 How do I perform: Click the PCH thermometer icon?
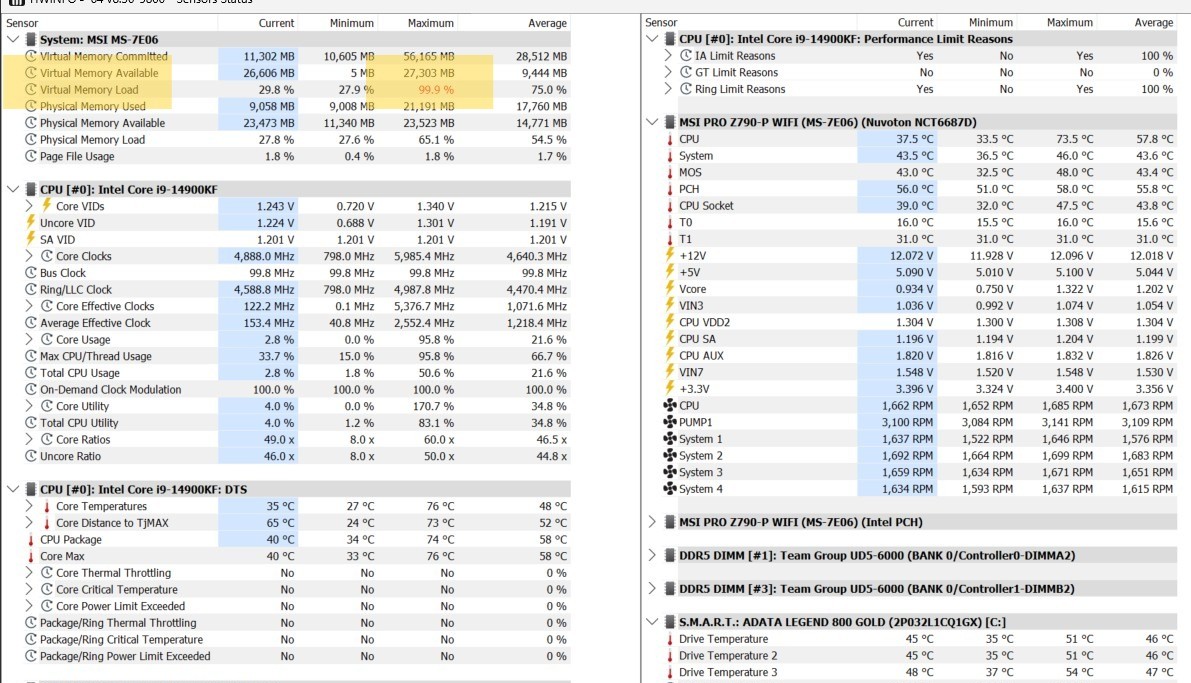[x=670, y=189]
